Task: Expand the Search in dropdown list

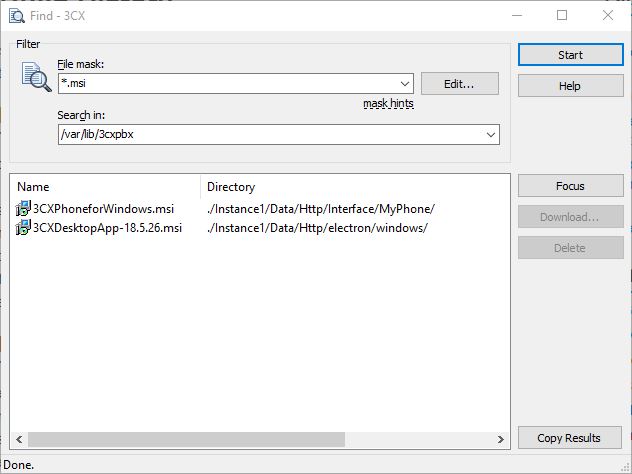Action: click(x=490, y=135)
